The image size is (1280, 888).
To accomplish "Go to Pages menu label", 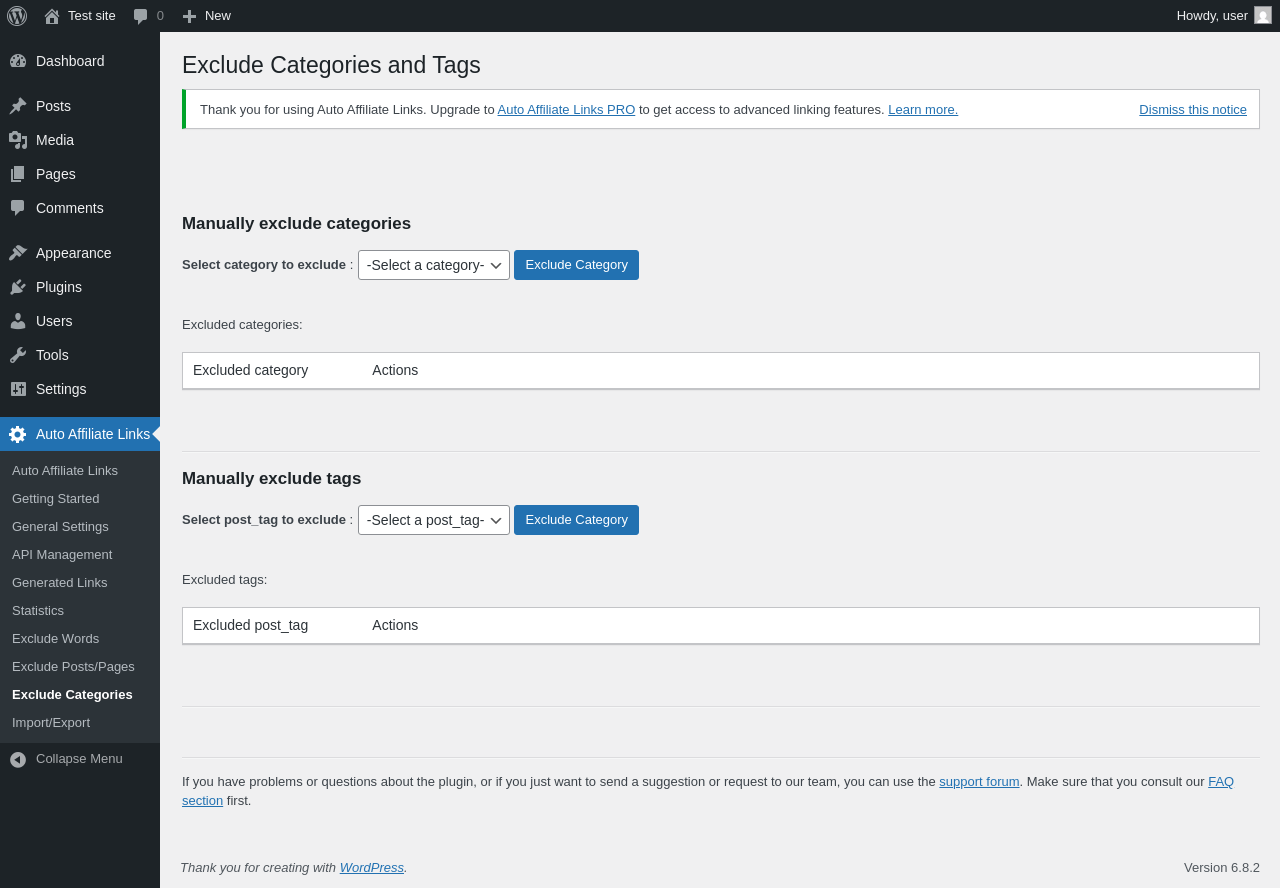I will [56, 174].
